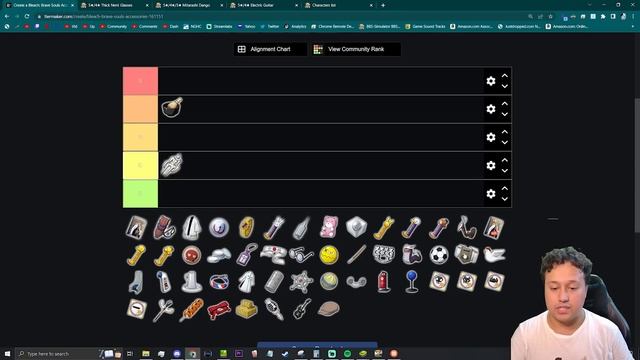Choose the white dove accessory
640x360 pixels.
tap(494, 254)
